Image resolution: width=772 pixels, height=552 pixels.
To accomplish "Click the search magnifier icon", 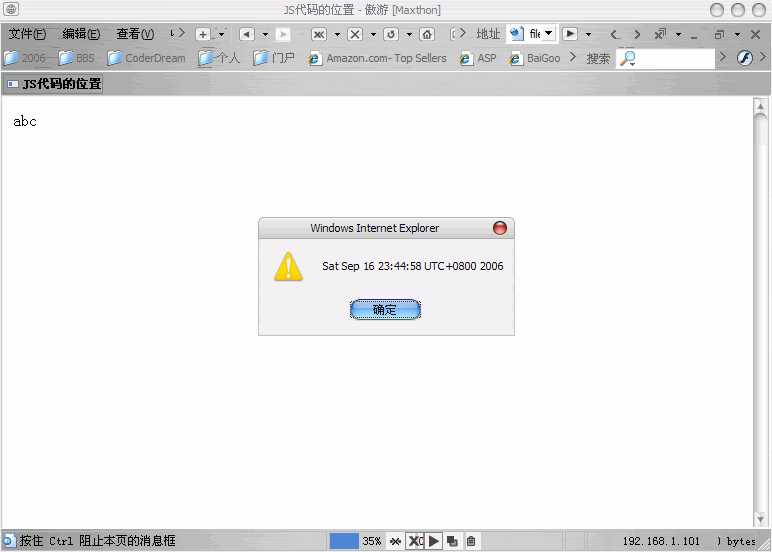I will [x=627, y=58].
